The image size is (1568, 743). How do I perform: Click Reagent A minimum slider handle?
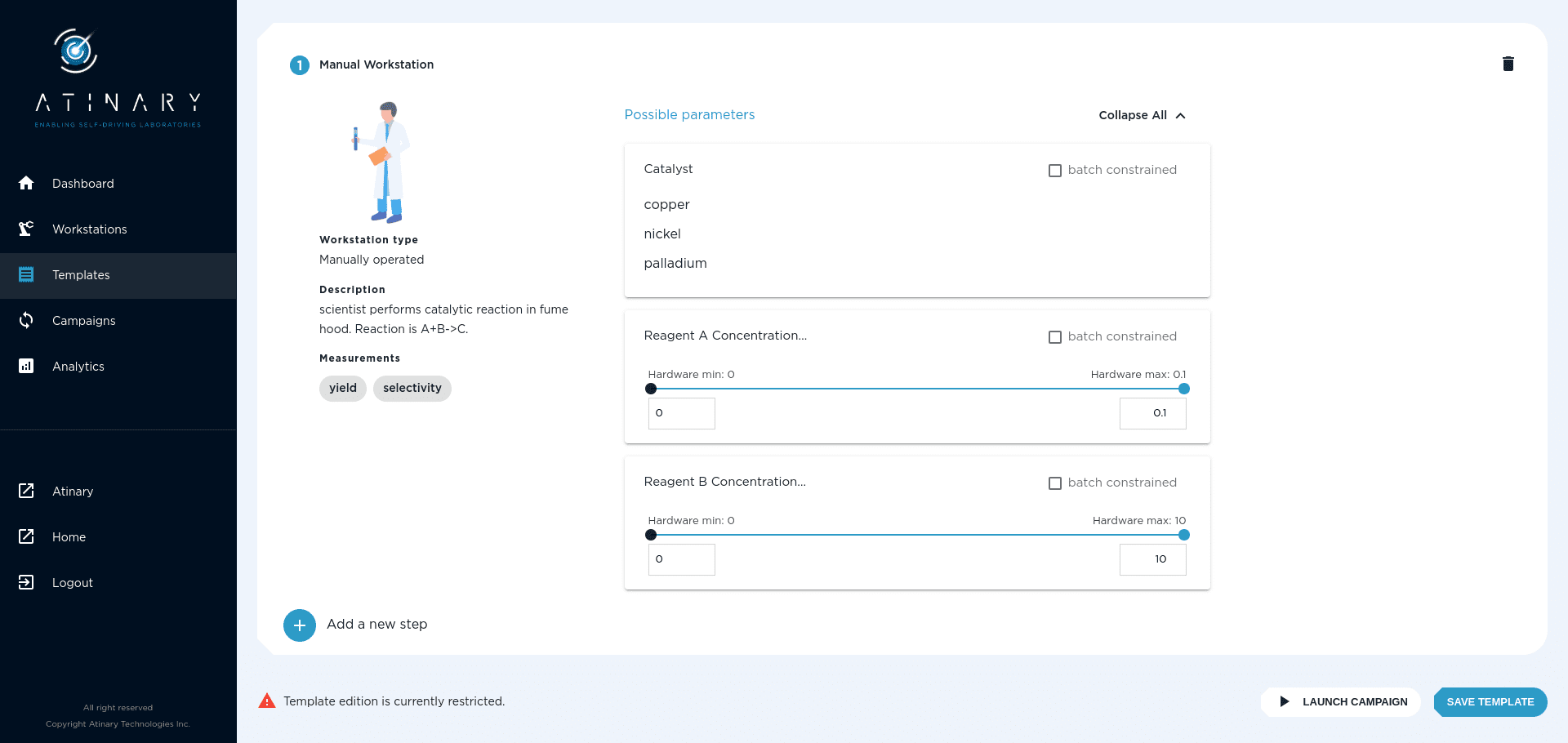click(651, 389)
